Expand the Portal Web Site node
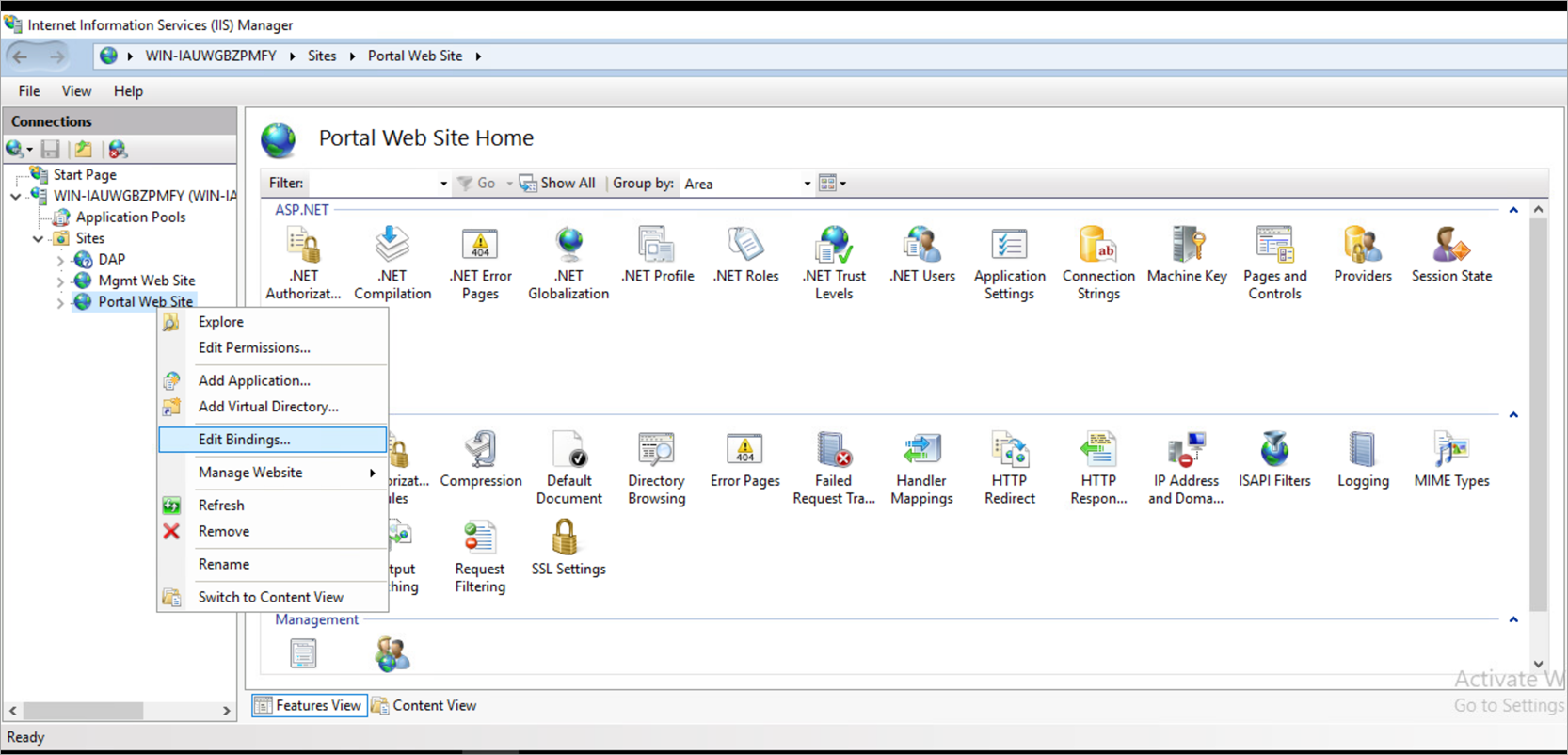This screenshot has height=755, width=1568. tap(60, 302)
